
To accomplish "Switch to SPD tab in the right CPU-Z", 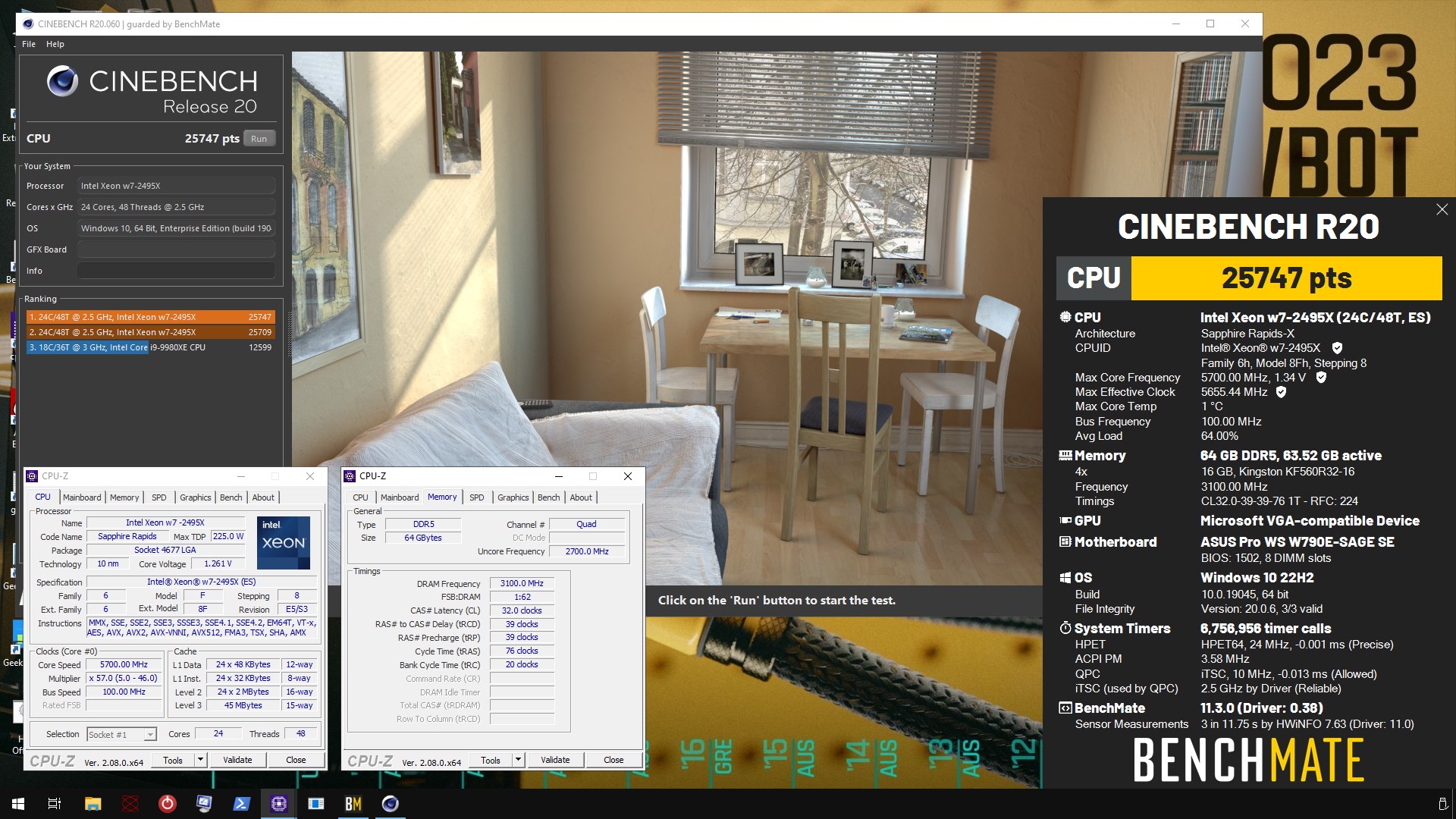I will tap(477, 498).
